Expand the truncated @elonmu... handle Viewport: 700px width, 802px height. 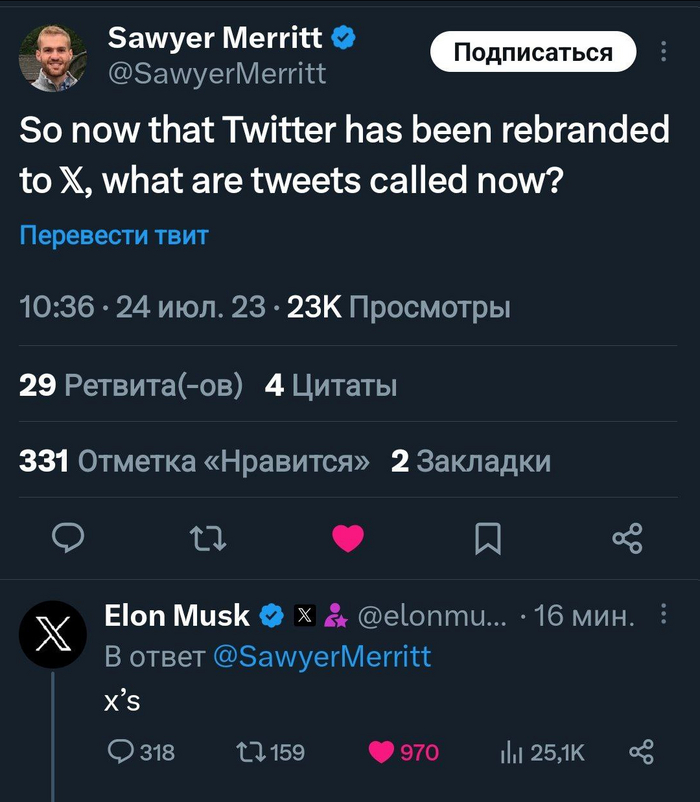click(406, 617)
